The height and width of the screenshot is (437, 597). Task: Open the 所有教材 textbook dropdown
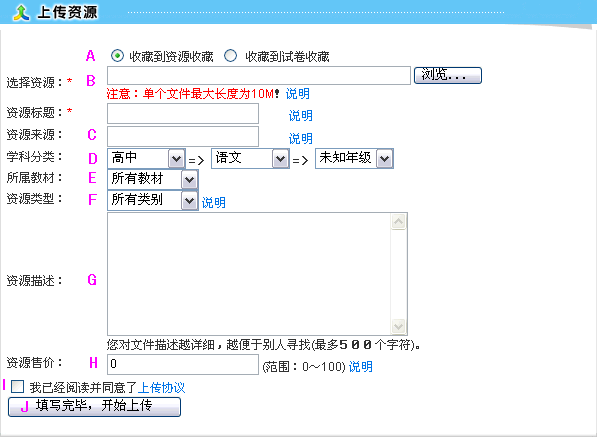click(x=153, y=179)
